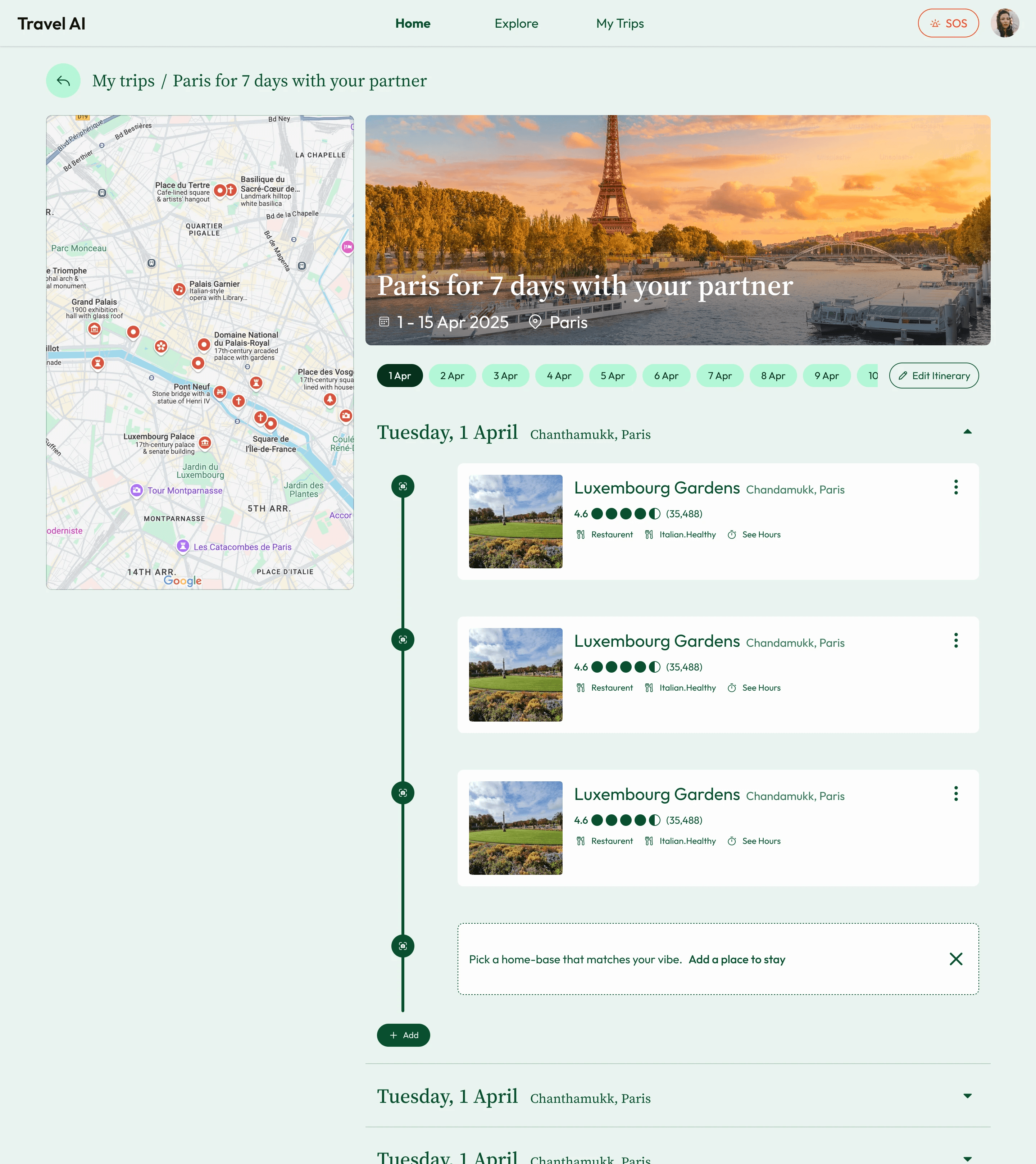Open the Explore nav item

pos(516,23)
